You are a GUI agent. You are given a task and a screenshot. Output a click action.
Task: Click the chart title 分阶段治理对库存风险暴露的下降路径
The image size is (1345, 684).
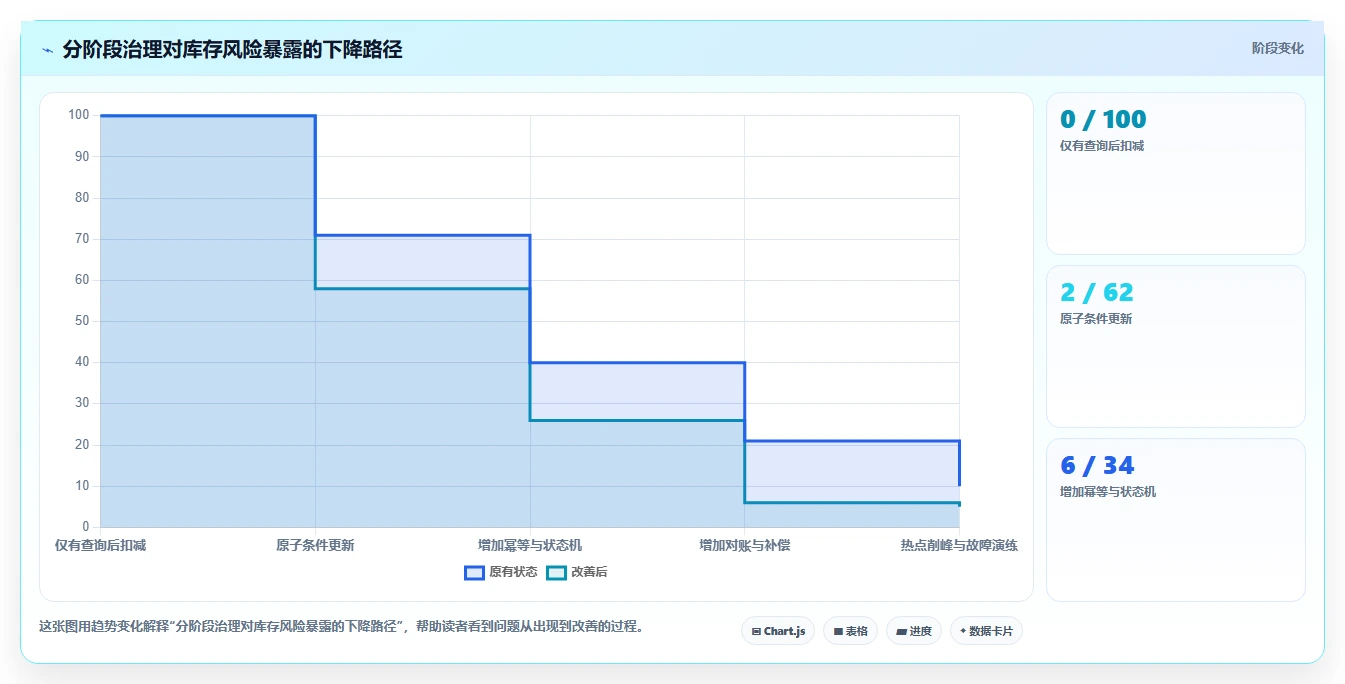coord(232,49)
